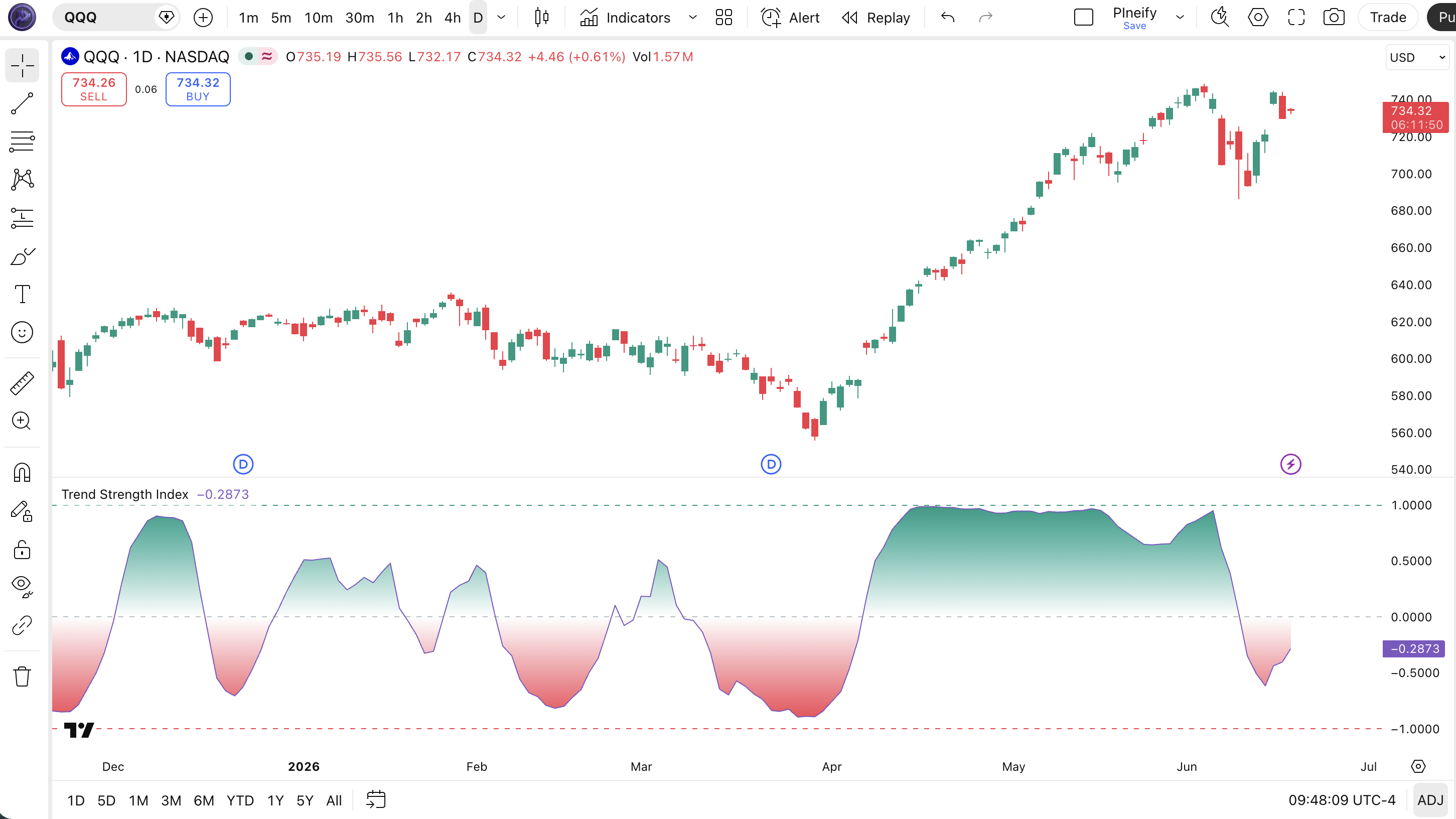Click the undo arrow
1456x819 pixels.
[948, 18]
